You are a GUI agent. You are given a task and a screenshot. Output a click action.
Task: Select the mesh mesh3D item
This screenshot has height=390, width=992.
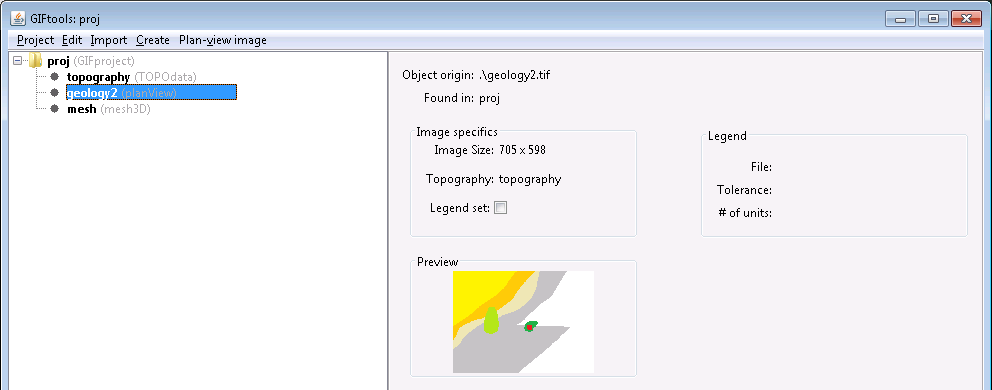click(109, 109)
